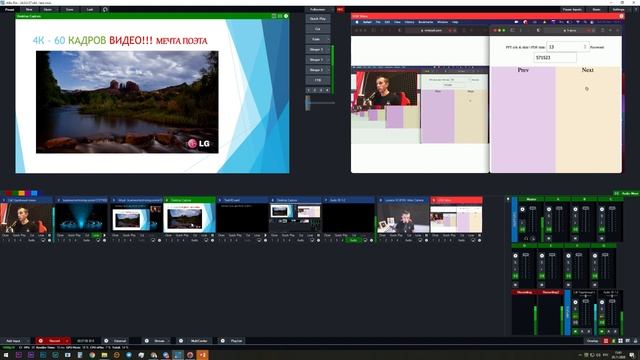The width and height of the screenshot is (640, 360).
Task: Click the bus A volume fader
Action: pos(559,209)
